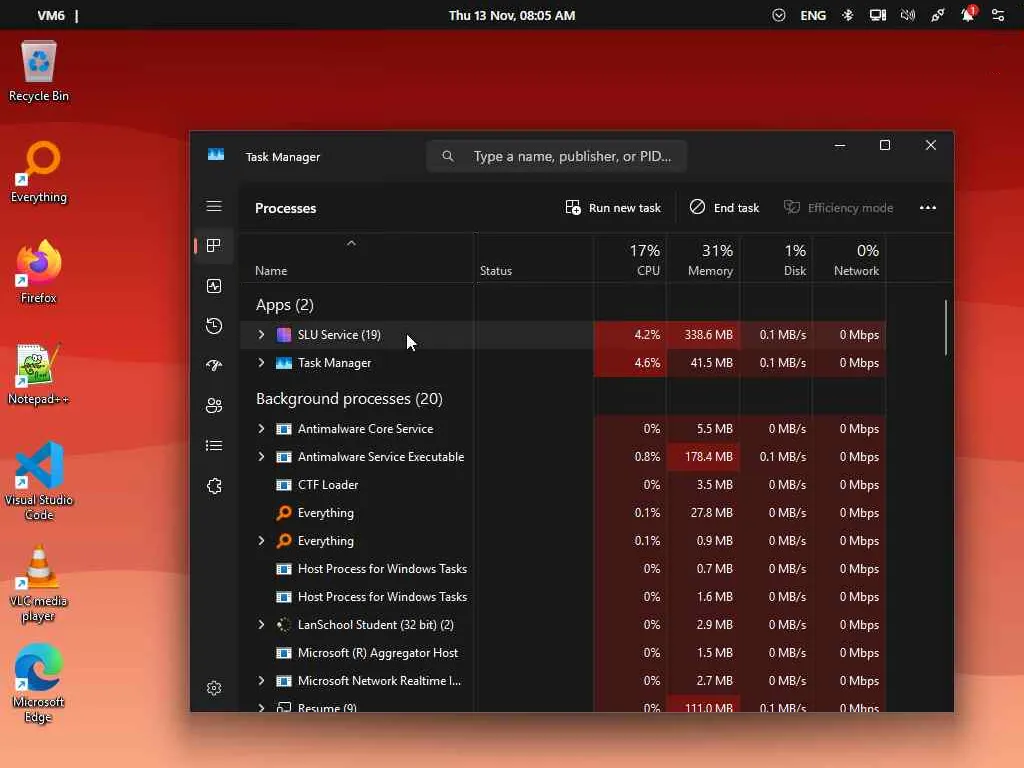Image resolution: width=1024 pixels, height=768 pixels.
Task: Open the control sliders icon in top bar
Action: (998, 15)
